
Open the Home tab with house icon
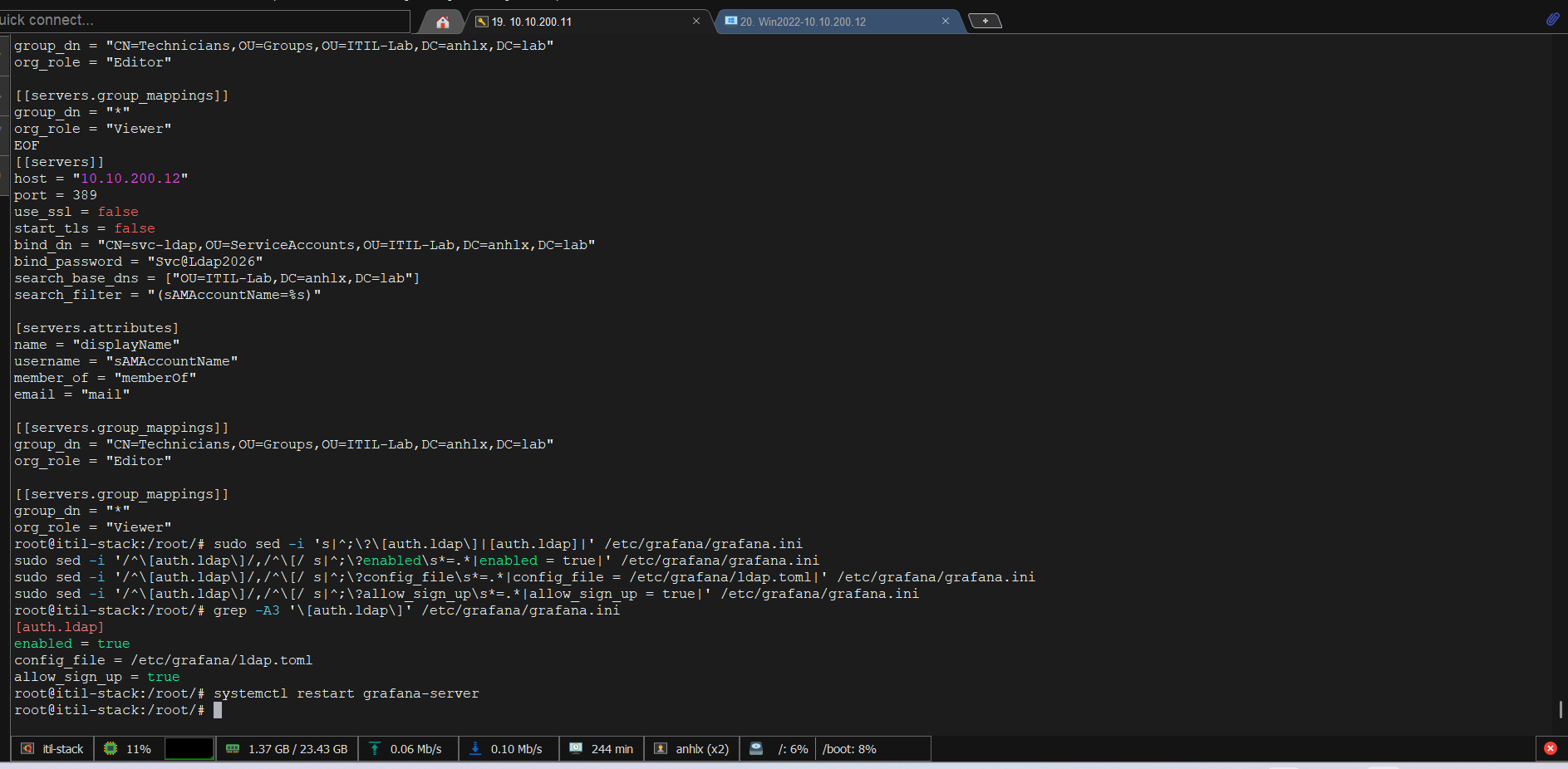pyautogui.click(x=442, y=22)
